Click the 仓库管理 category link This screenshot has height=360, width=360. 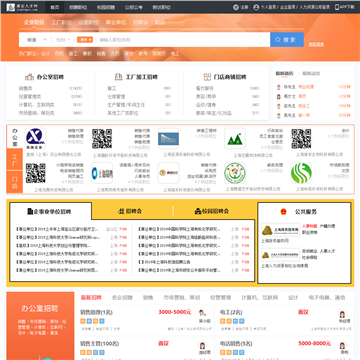coord(116,97)
